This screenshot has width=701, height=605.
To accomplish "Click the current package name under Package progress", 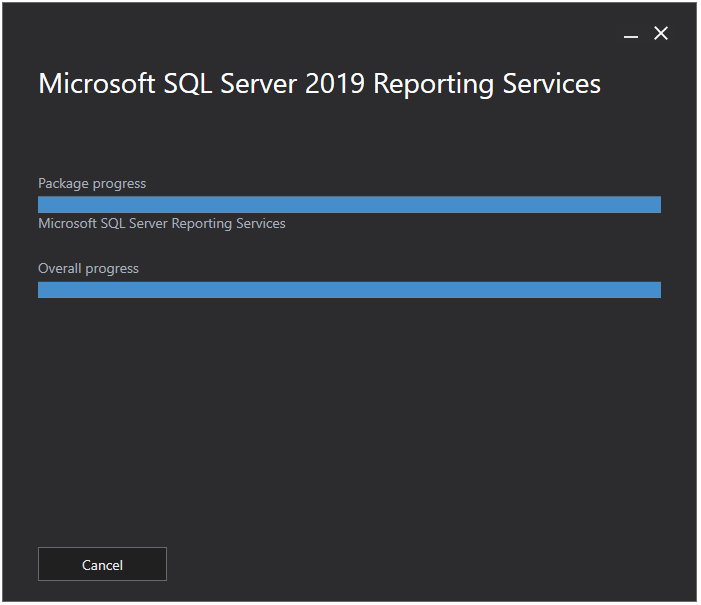I will pyautogui.click(x=162, y=224).
